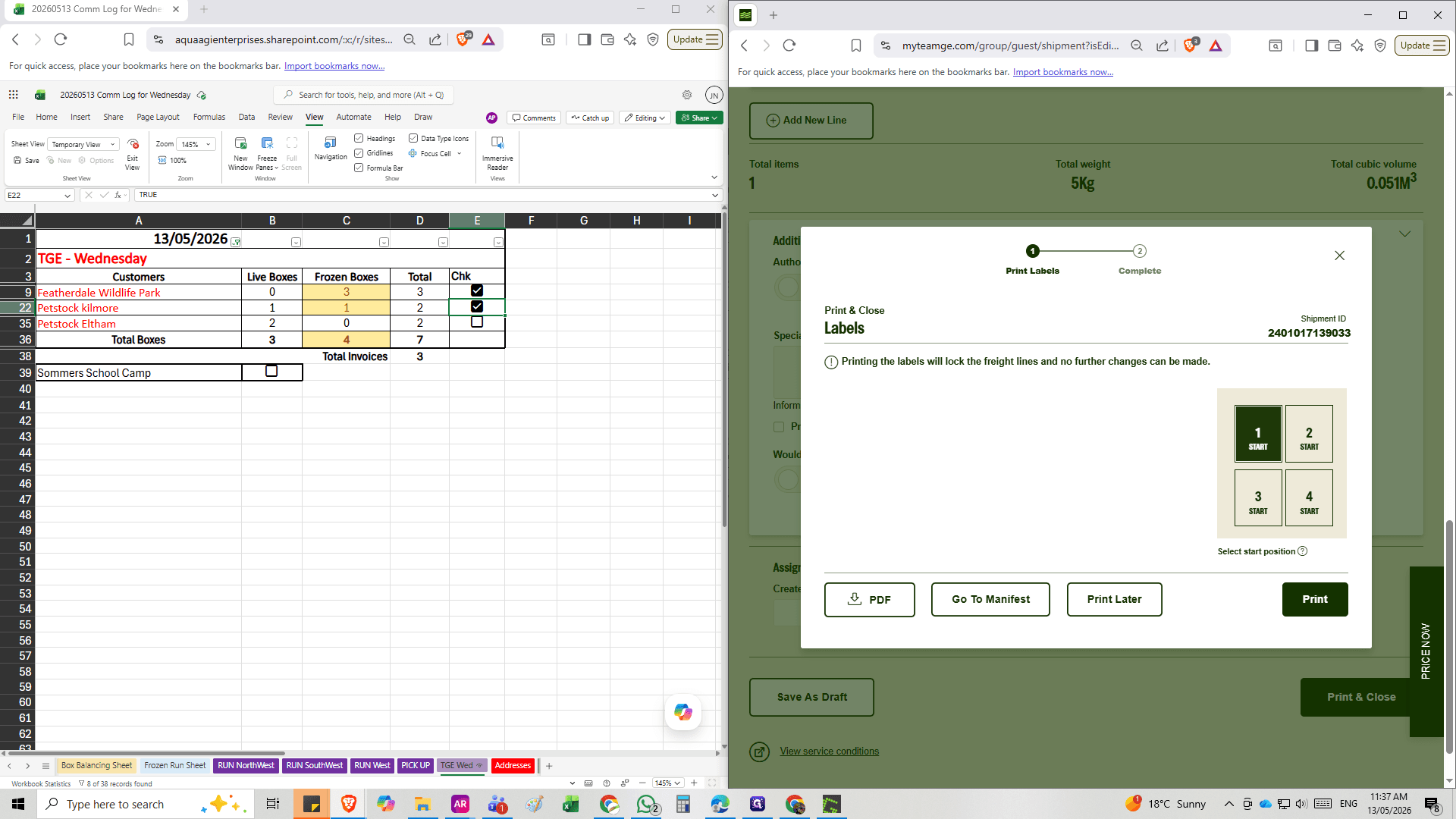Open the Navigation pane icon
Screen dimensions: 1456x819
click(331, 149)
